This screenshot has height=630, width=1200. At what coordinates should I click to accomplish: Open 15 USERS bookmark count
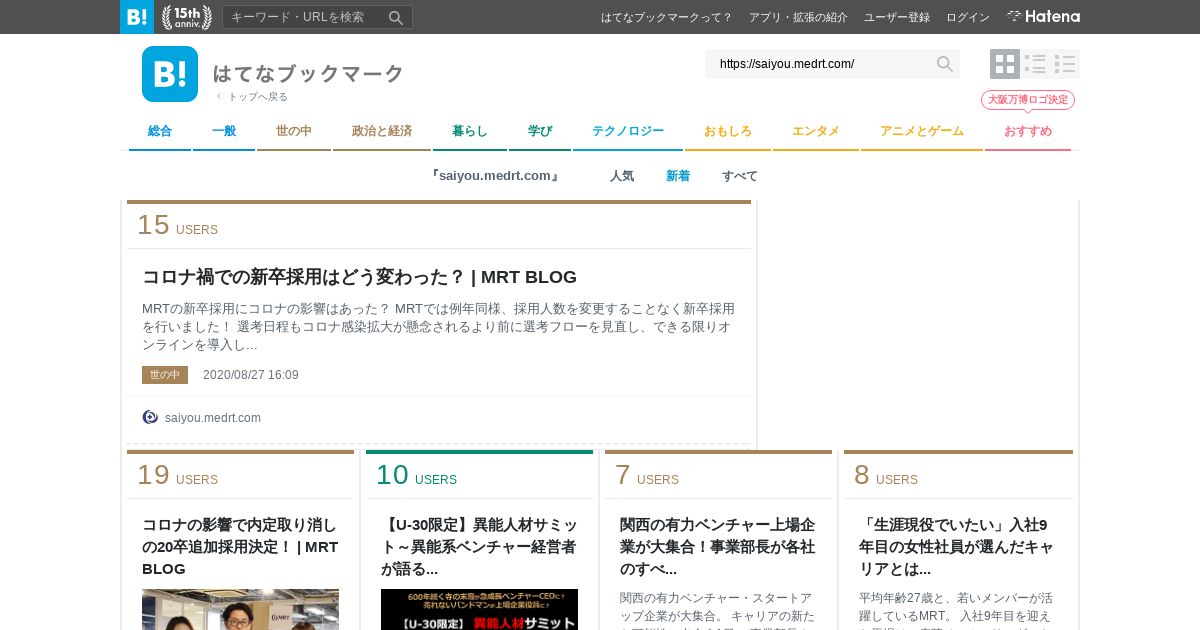click(177, 225)
